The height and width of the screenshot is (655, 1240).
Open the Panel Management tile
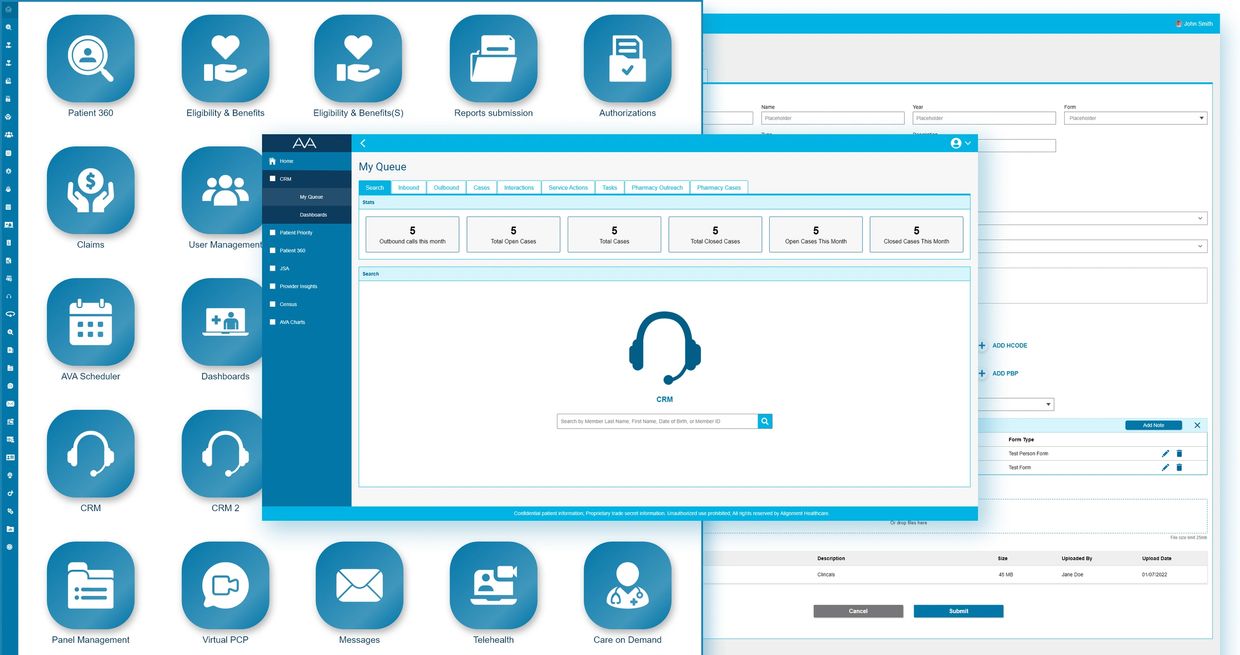(x=90, y=586)
